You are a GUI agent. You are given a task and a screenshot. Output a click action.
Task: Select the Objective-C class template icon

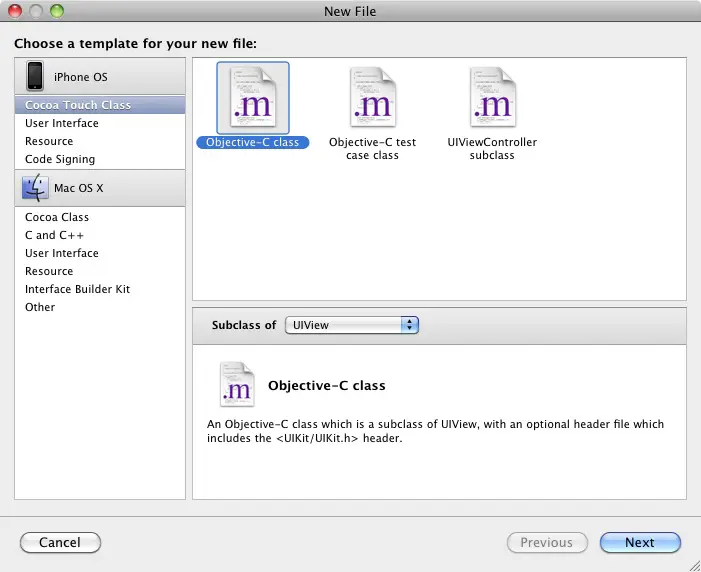pyautogui.click(x=253, y=98)
